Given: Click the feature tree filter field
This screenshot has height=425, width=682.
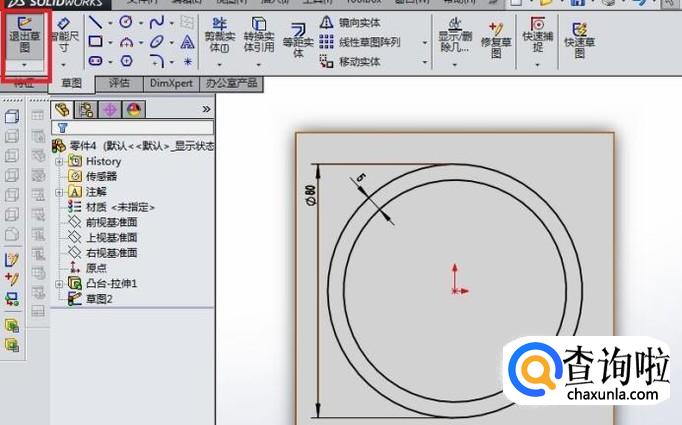Looking at the screenshot, I should click(134, 128).
